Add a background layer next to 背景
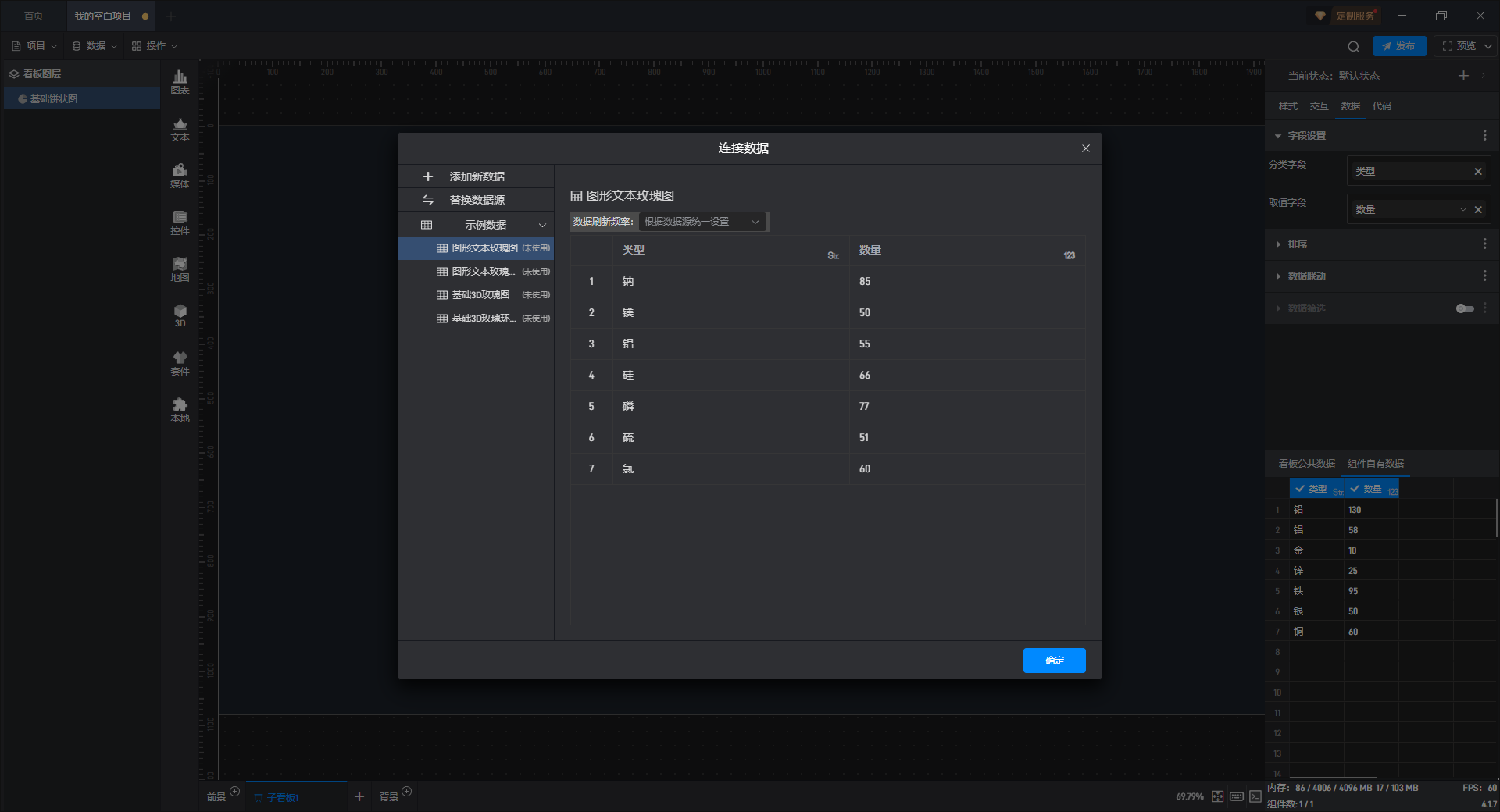Viewport: 1500px width, 812px height. click(407, 792)
